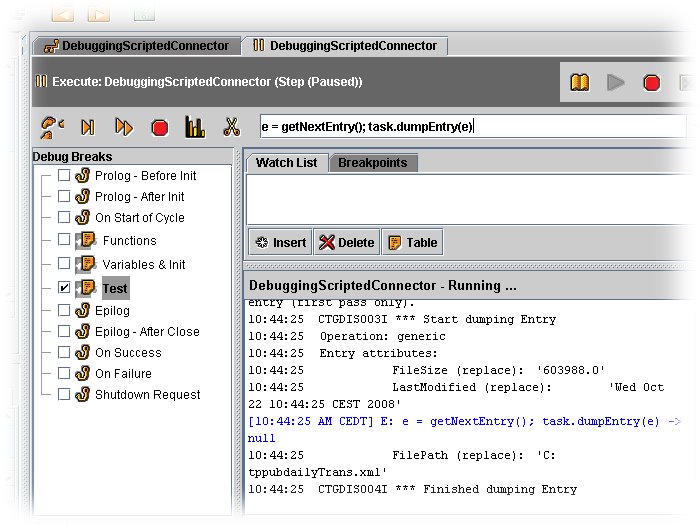700x528 pixels.
Task: Enable On Failure breakpoint checkbox
Action: [64, 373]
